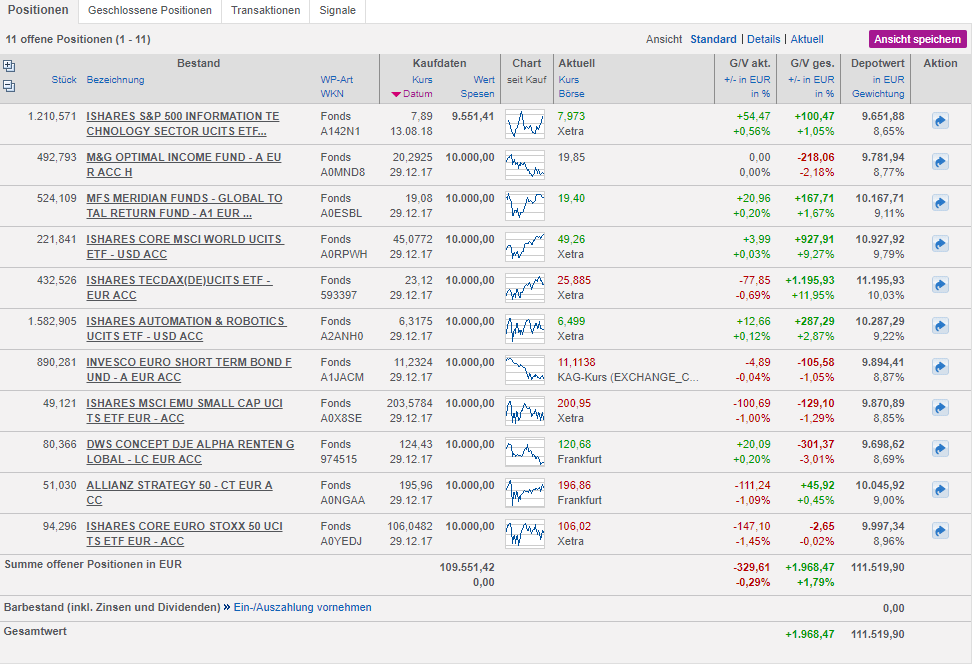Click action icon for DWS Concept DJE Alpha Renten
The image size is (974, 666).
click(x=940, y=448)
